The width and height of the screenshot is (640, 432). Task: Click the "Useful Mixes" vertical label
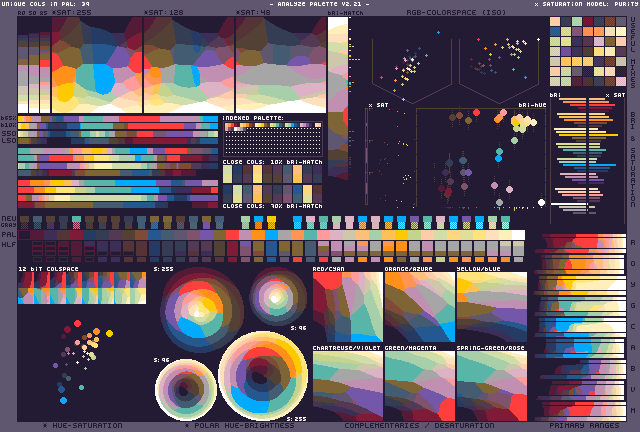[x=633, y=52]
